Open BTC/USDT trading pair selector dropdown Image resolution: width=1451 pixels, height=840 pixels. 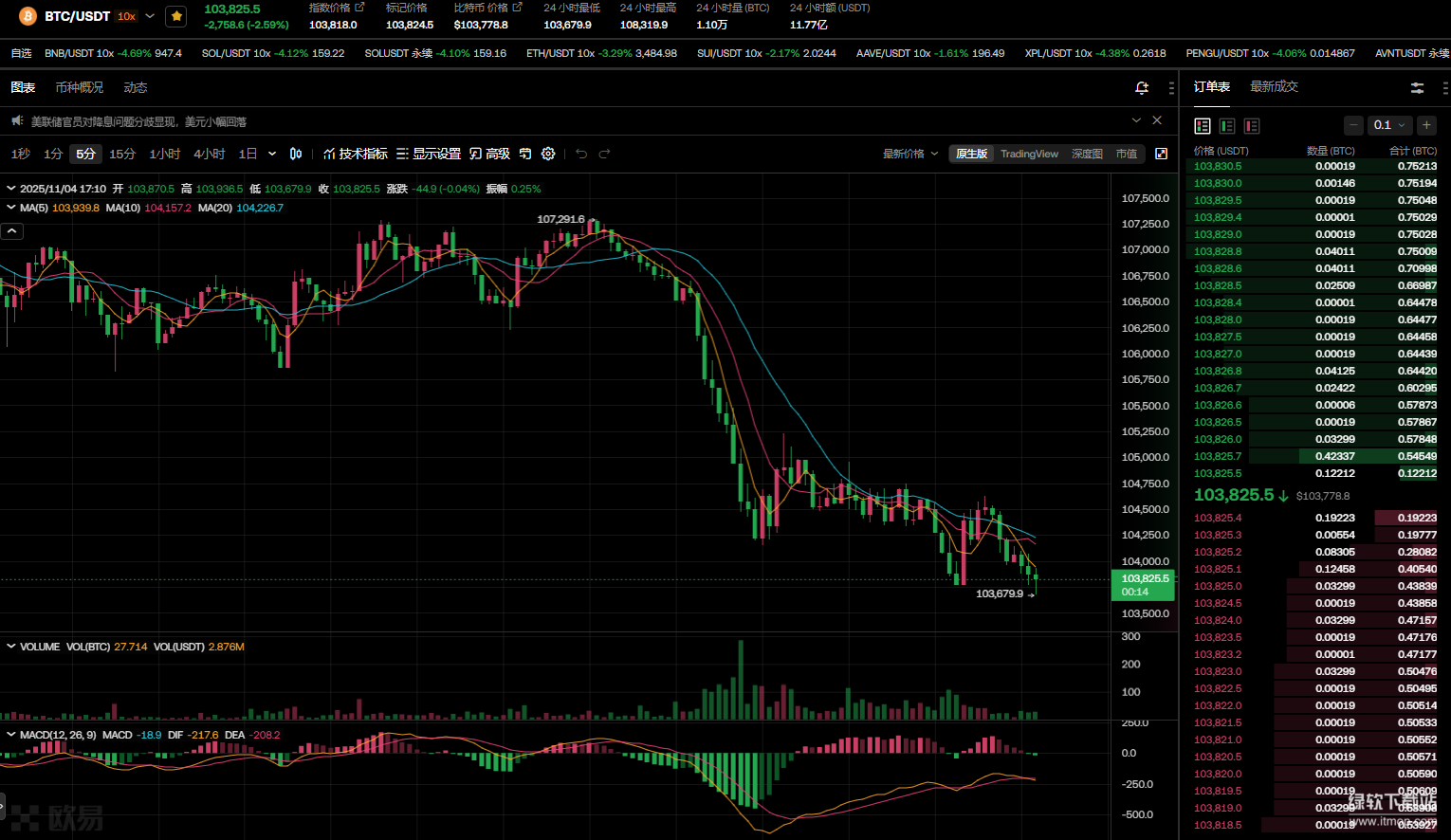(x=150, y=16)
